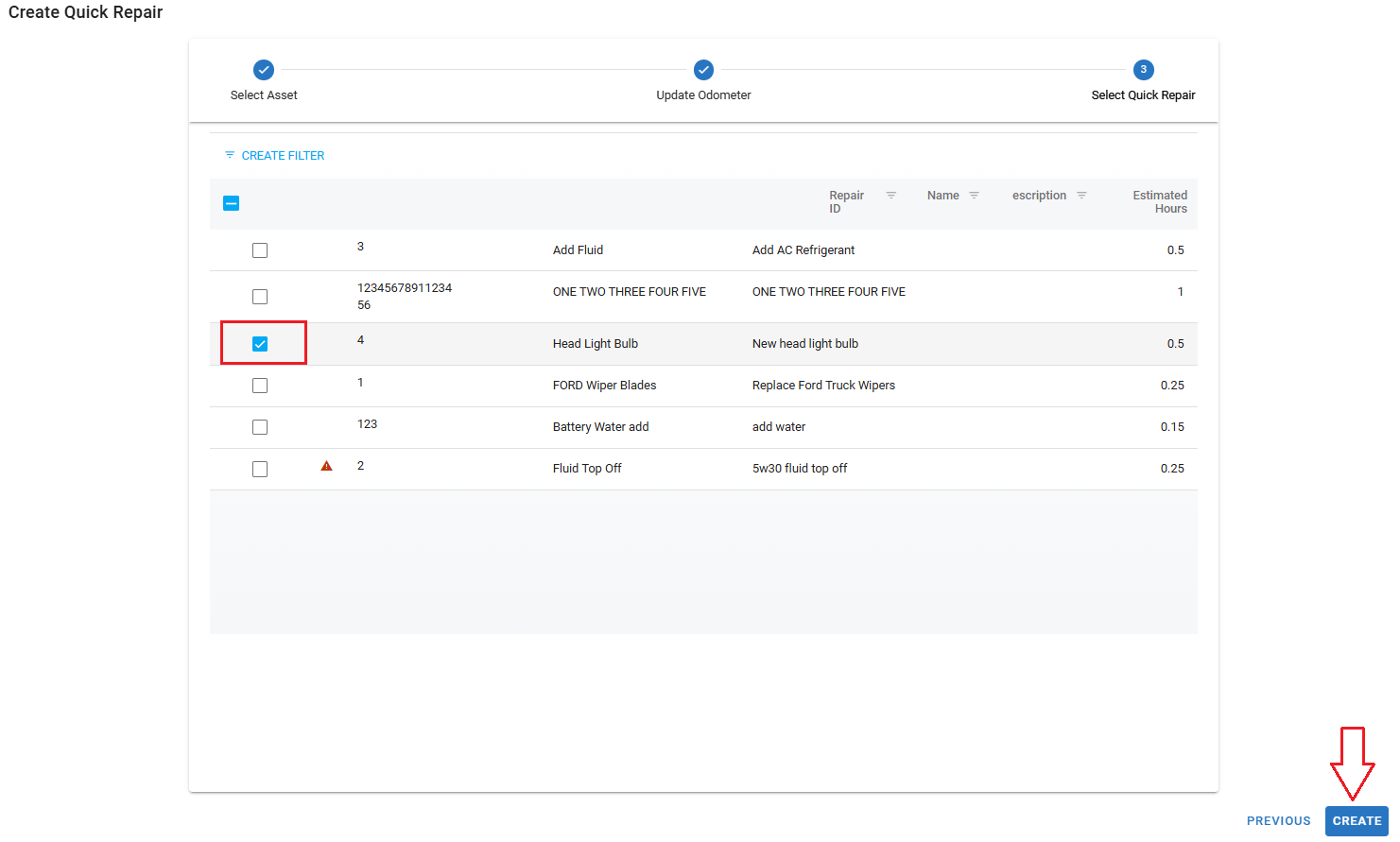This screenshot has width=1400, height=842.
Task: Toggle the select-all header checkbox
Action: [x=232, y=203]
